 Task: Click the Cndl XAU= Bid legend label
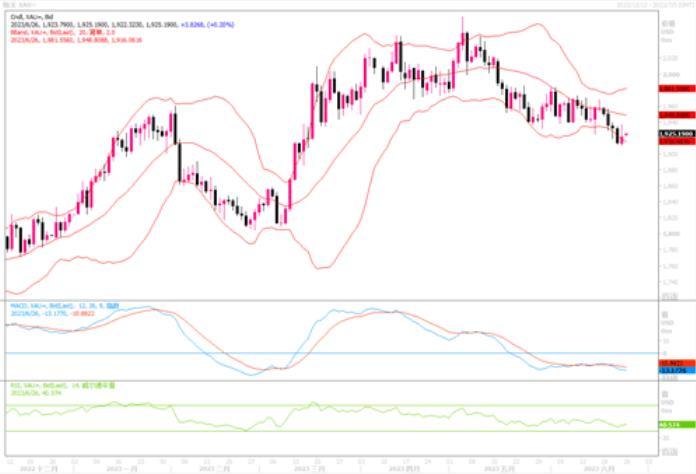24,17
